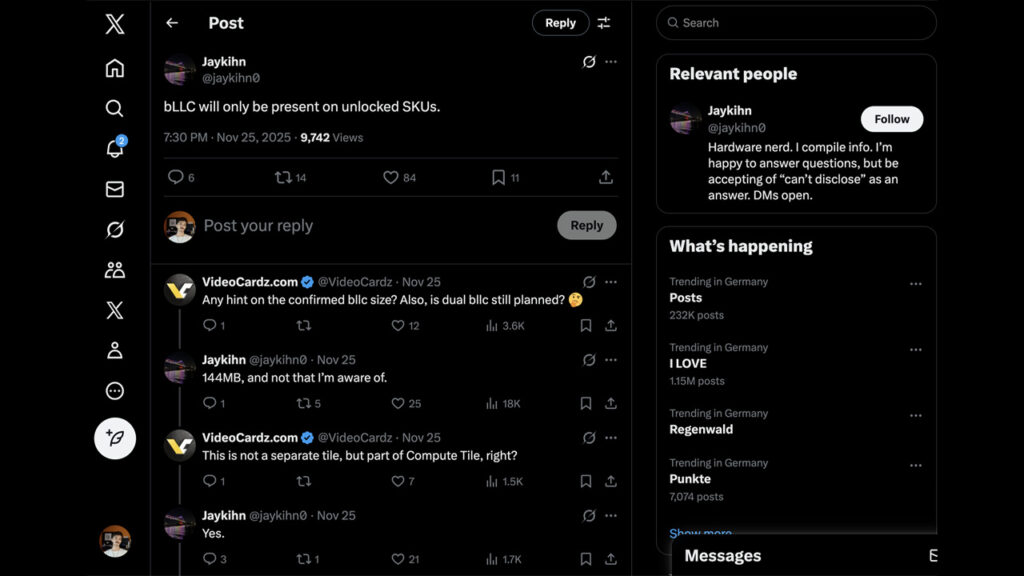This screenshot has width=1024, height=576.
Task: Repost the main post with 14 reposts
Action: (x=283, y=177)
